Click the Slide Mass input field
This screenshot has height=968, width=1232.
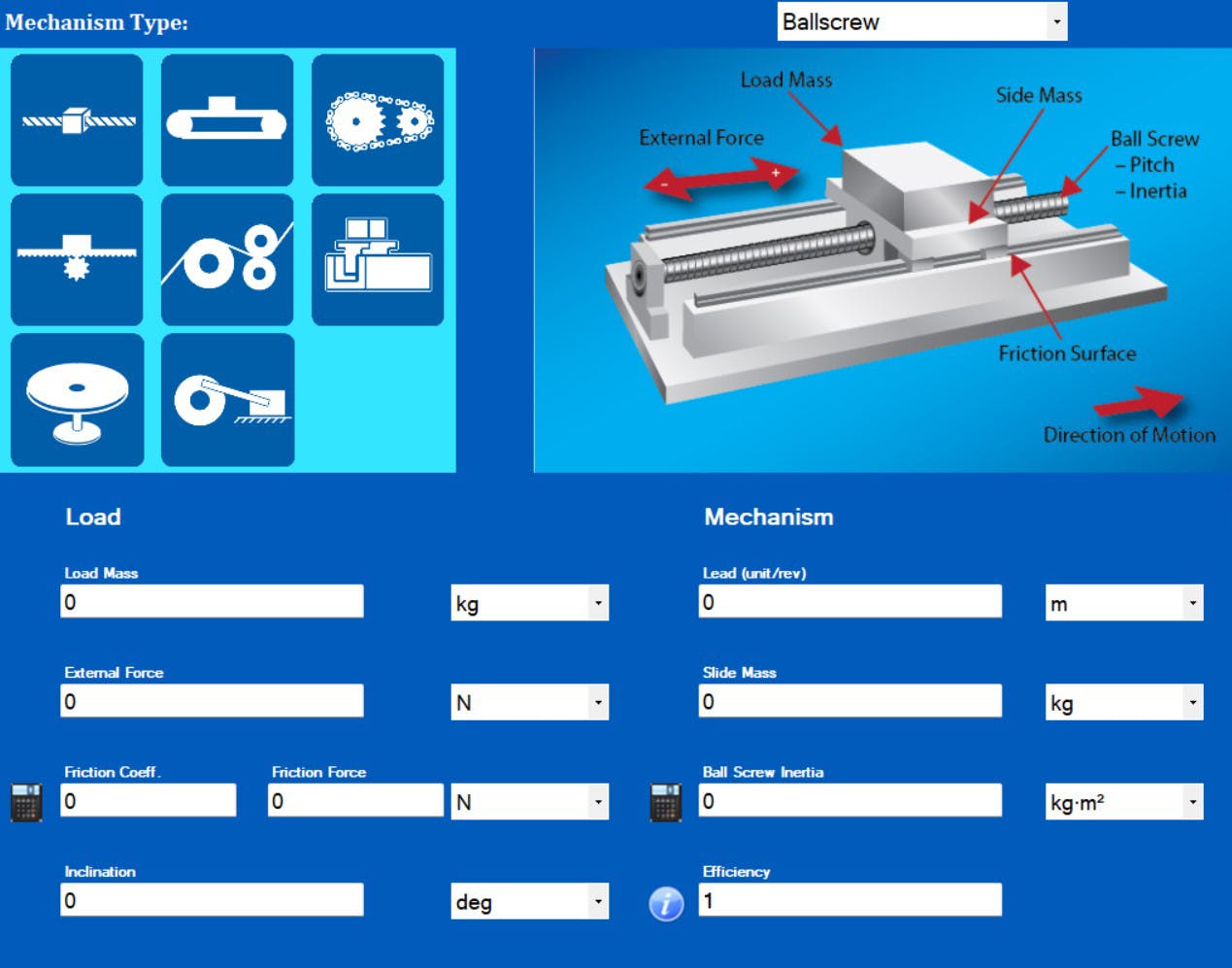(849, 701)
